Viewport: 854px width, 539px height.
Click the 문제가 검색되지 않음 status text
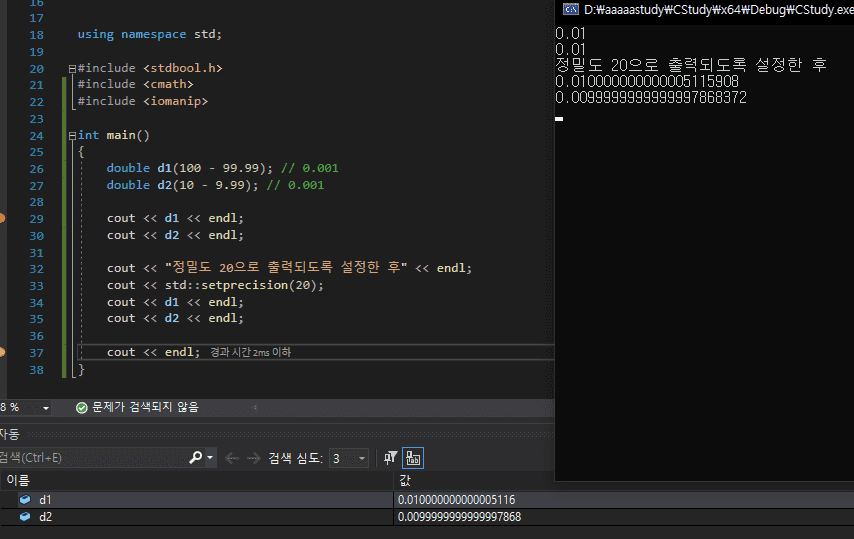pos(145,407)
